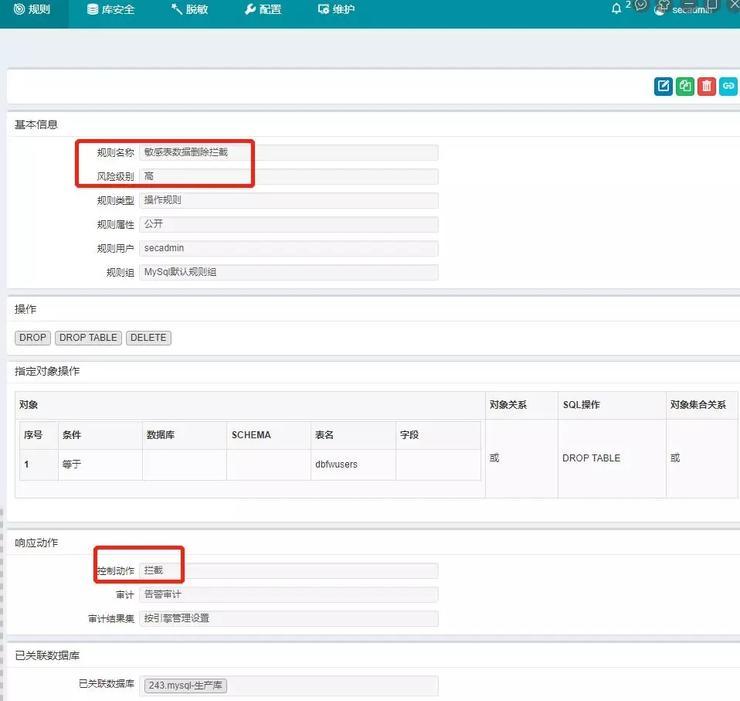
Task: Click the DROP TABLE cell under SQL操作
Action: [x=612, y=458]
